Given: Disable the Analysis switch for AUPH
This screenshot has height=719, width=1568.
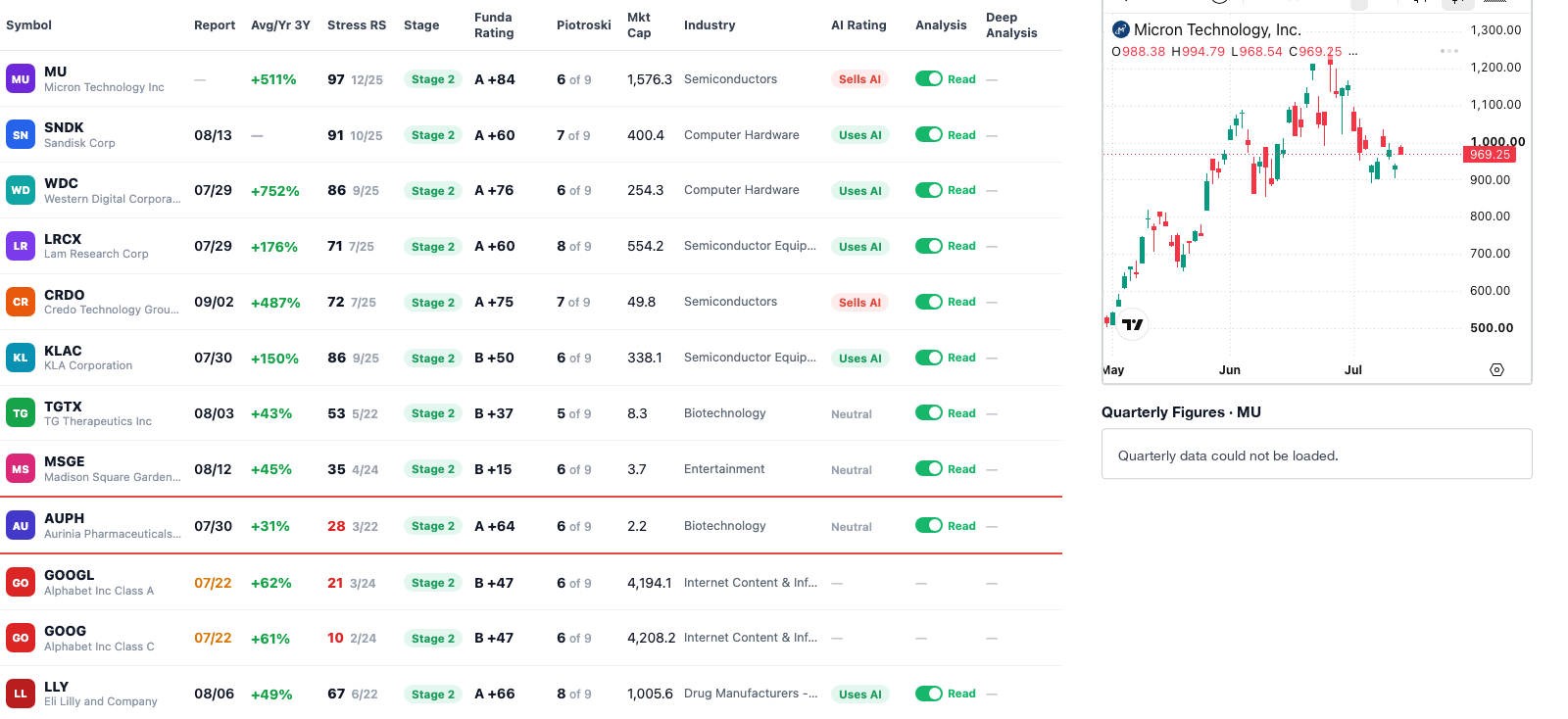Looking at the screenshot, I should click(x=929, y=525).
